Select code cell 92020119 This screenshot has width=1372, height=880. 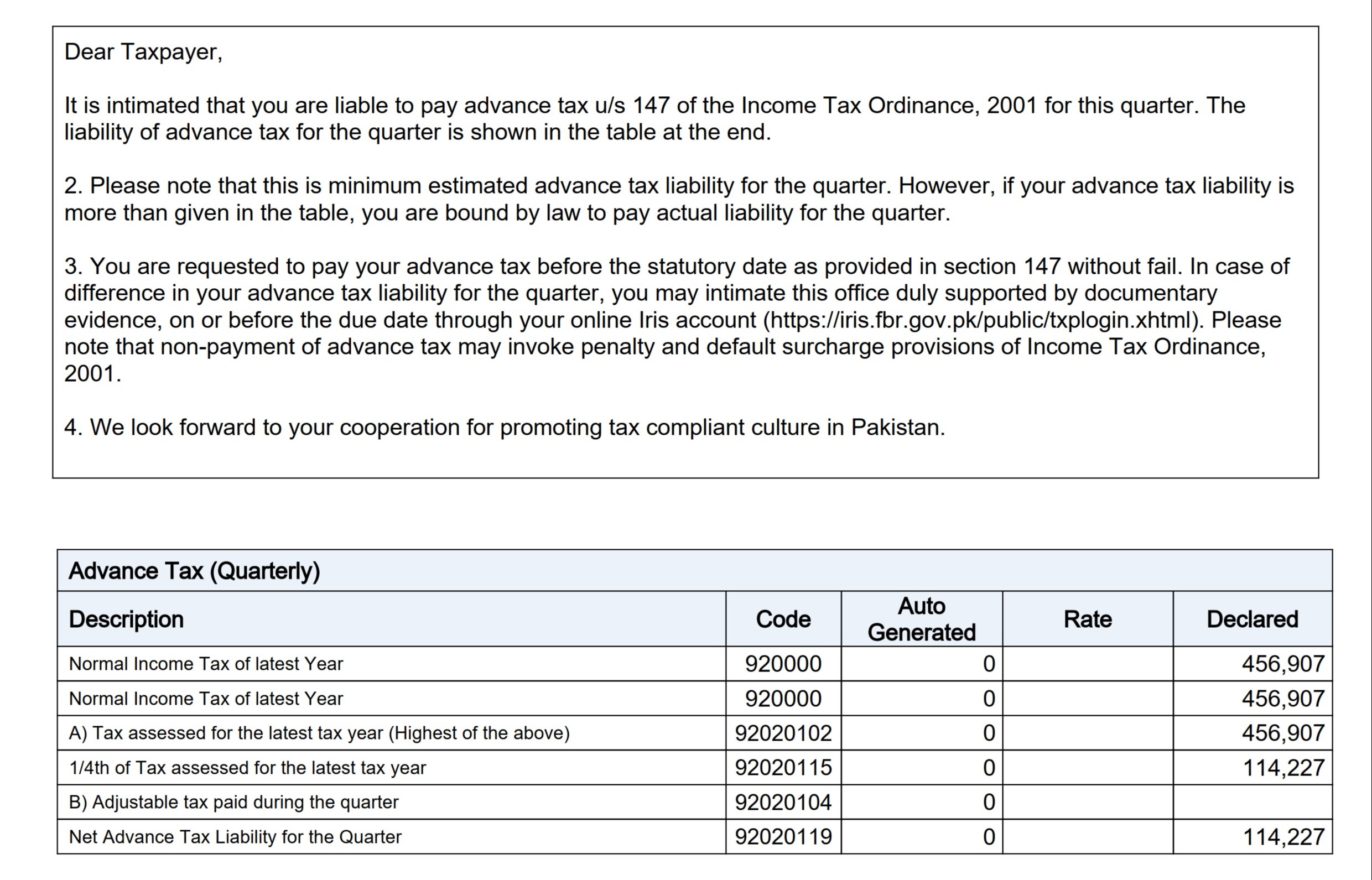click(783, 837)
